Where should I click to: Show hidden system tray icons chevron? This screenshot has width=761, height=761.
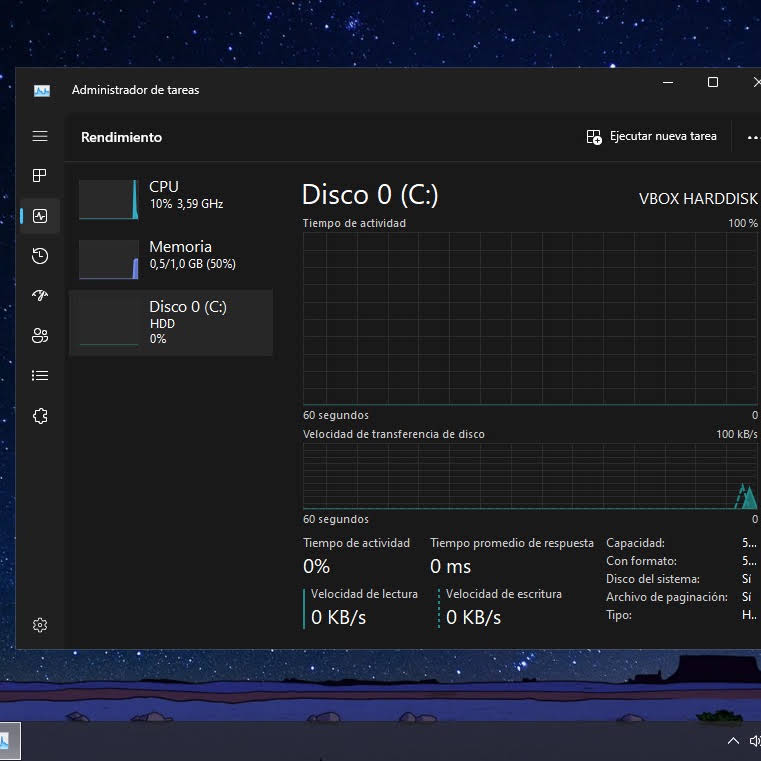[x=733, y=741]
